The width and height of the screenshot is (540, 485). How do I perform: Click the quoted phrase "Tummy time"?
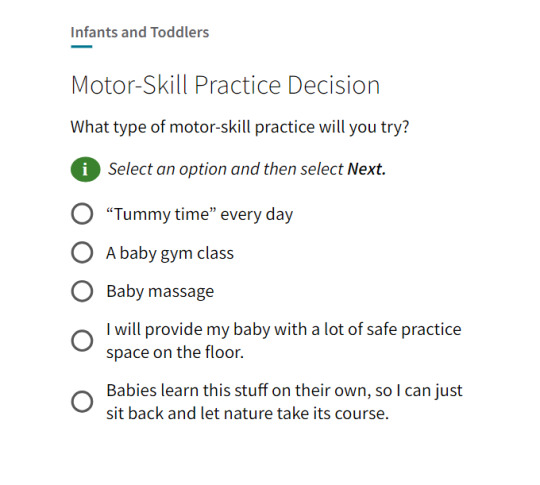coord(162,215)
